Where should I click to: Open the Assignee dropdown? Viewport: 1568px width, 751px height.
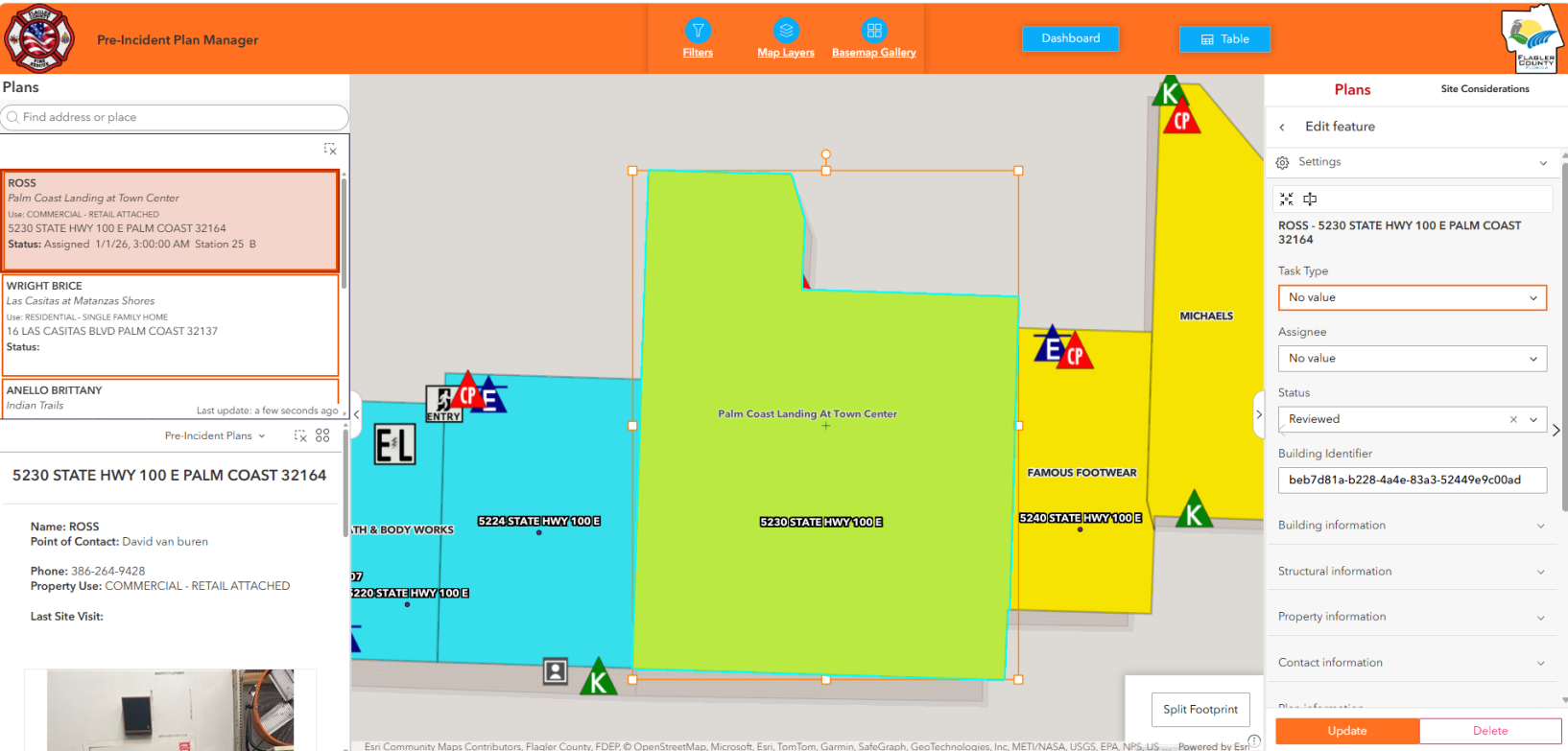pos(1413,358)
